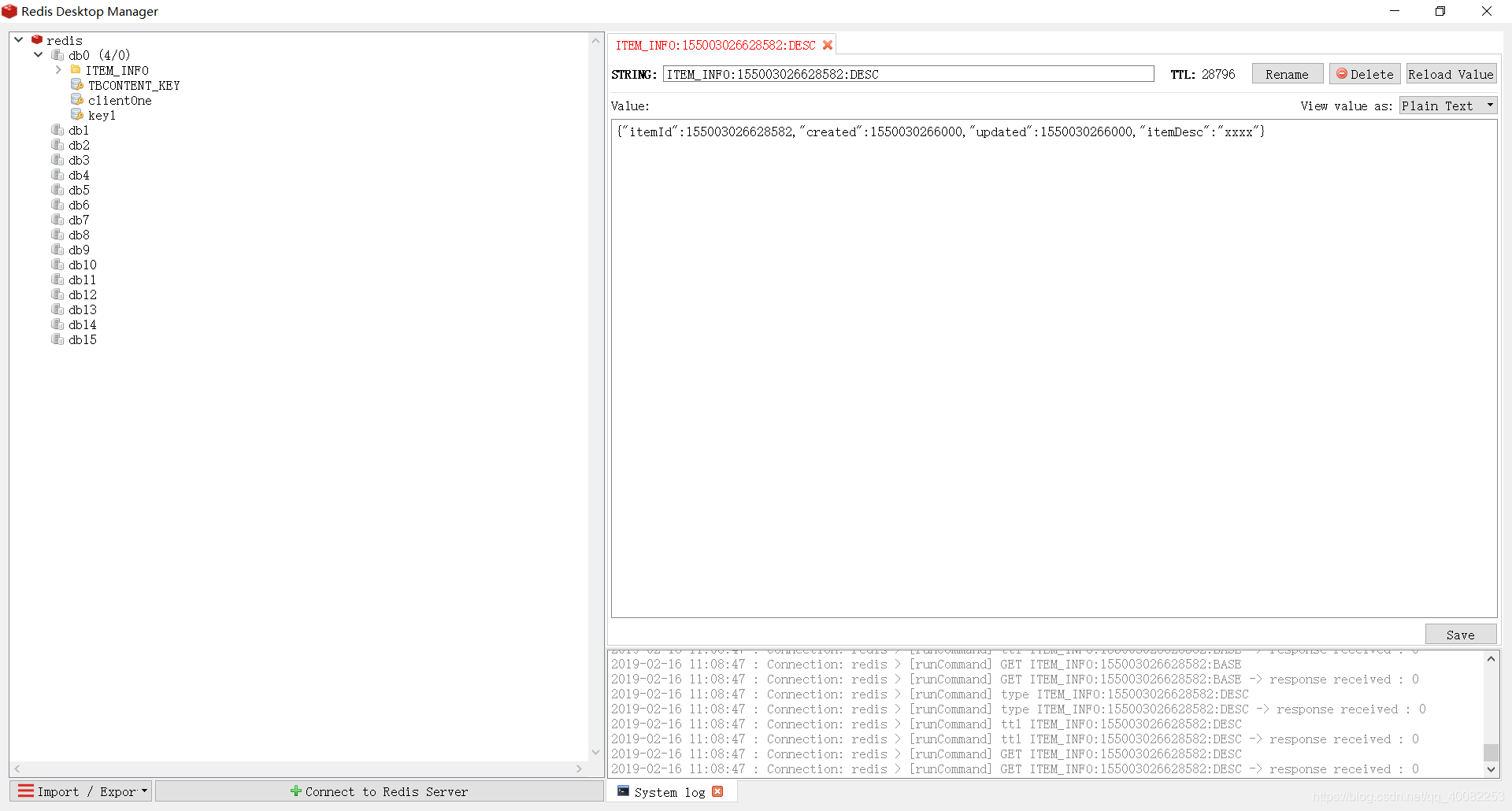Save the key value
This screenshot has width=1512, height=811.
pos(1460,635)
